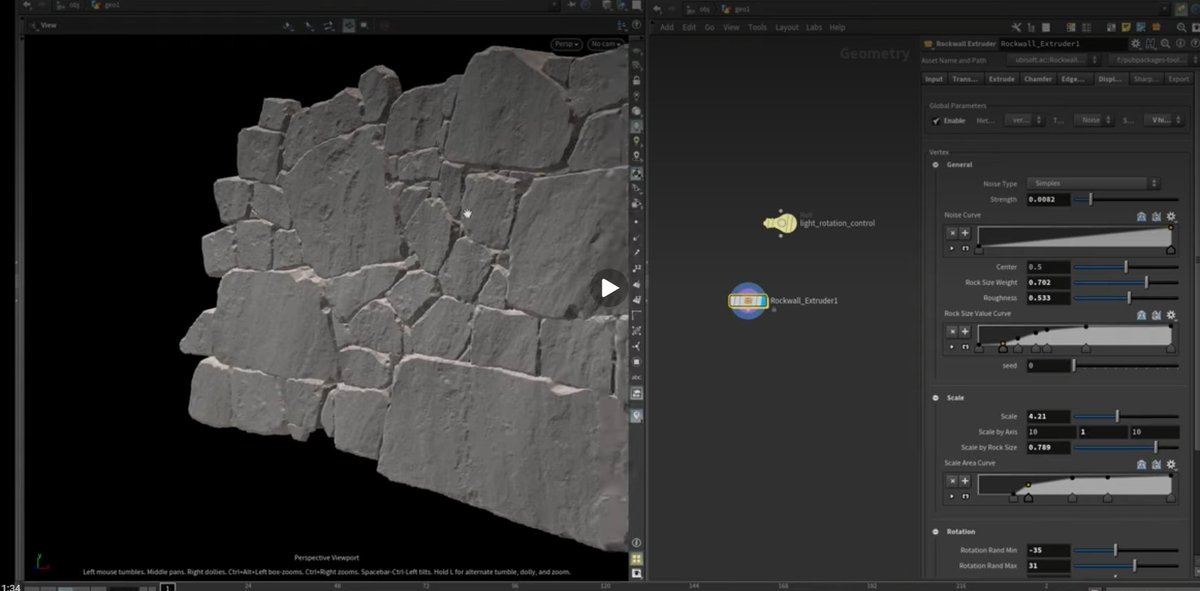The width and height of the screenshot is (1200, 591).
Task: Click the light_rotation_control node icon
Action: [779, 223]
